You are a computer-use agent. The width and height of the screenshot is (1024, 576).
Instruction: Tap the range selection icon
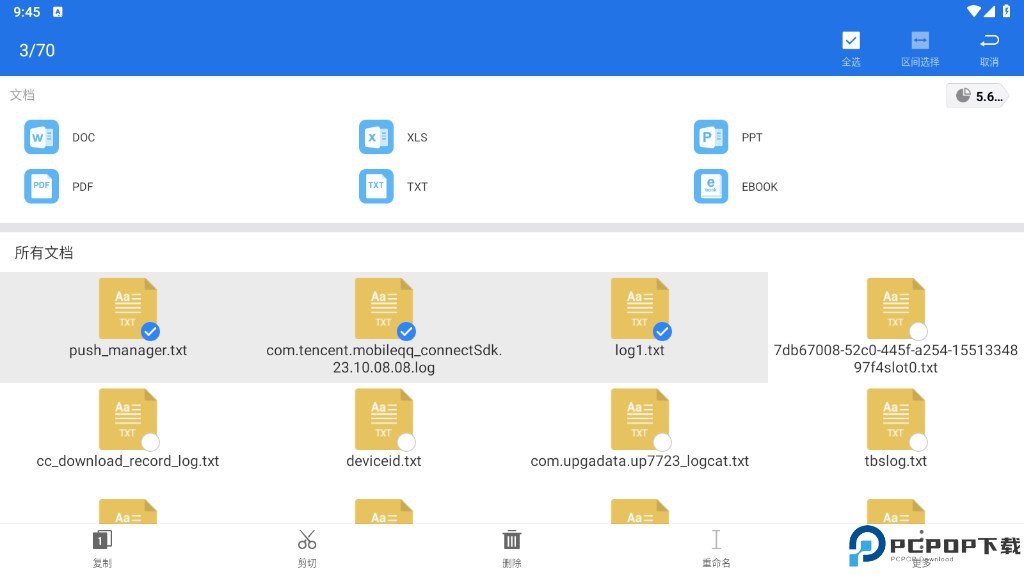(x=919, y=41)
